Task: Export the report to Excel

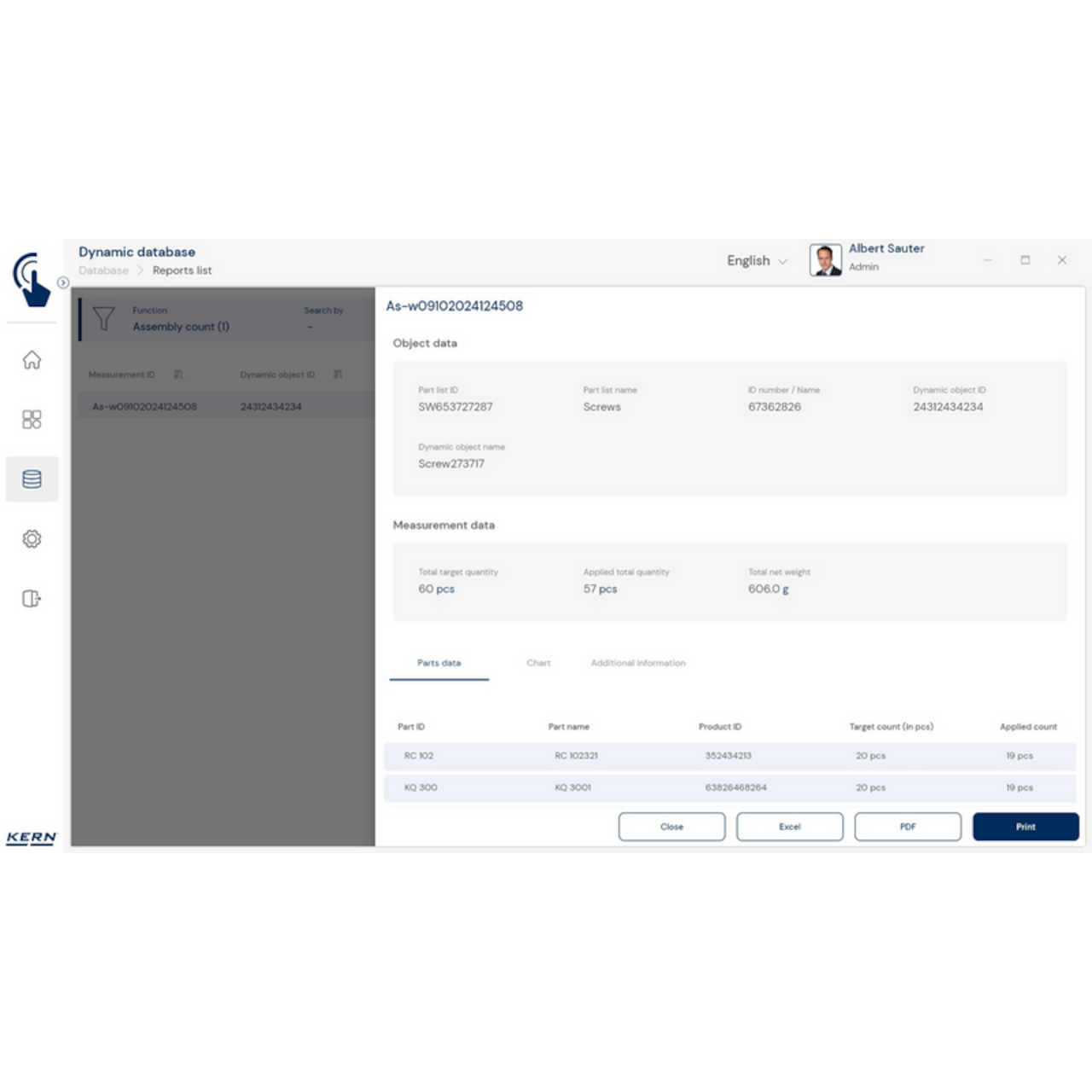Action: [x=789, y=826]
